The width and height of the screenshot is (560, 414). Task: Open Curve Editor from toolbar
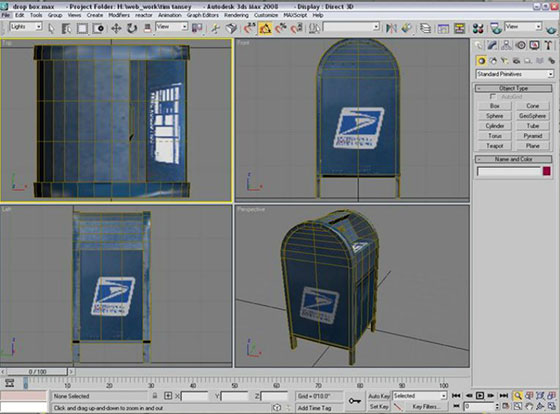pyautogui.click(x=443, y=28)
